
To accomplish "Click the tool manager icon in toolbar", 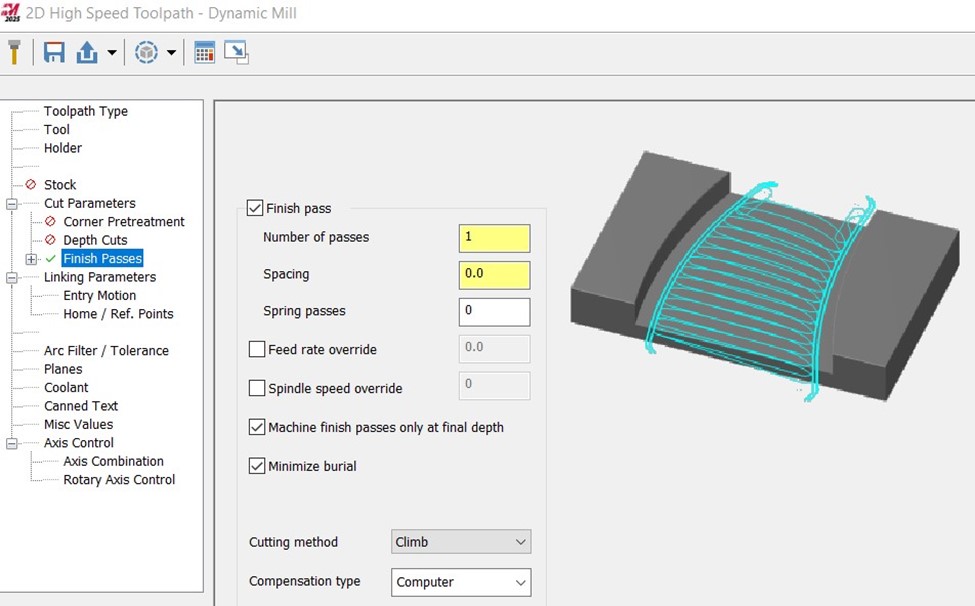I will (14, 52).
